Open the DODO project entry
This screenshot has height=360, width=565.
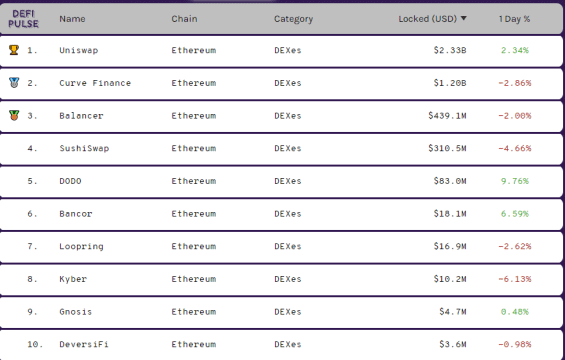pos(70,181)
